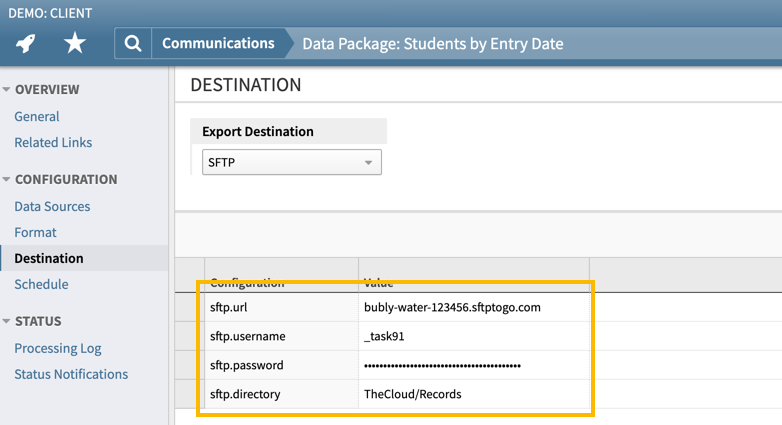Open Related Links in sidebar
782x425 pixels.
[53, 142]
